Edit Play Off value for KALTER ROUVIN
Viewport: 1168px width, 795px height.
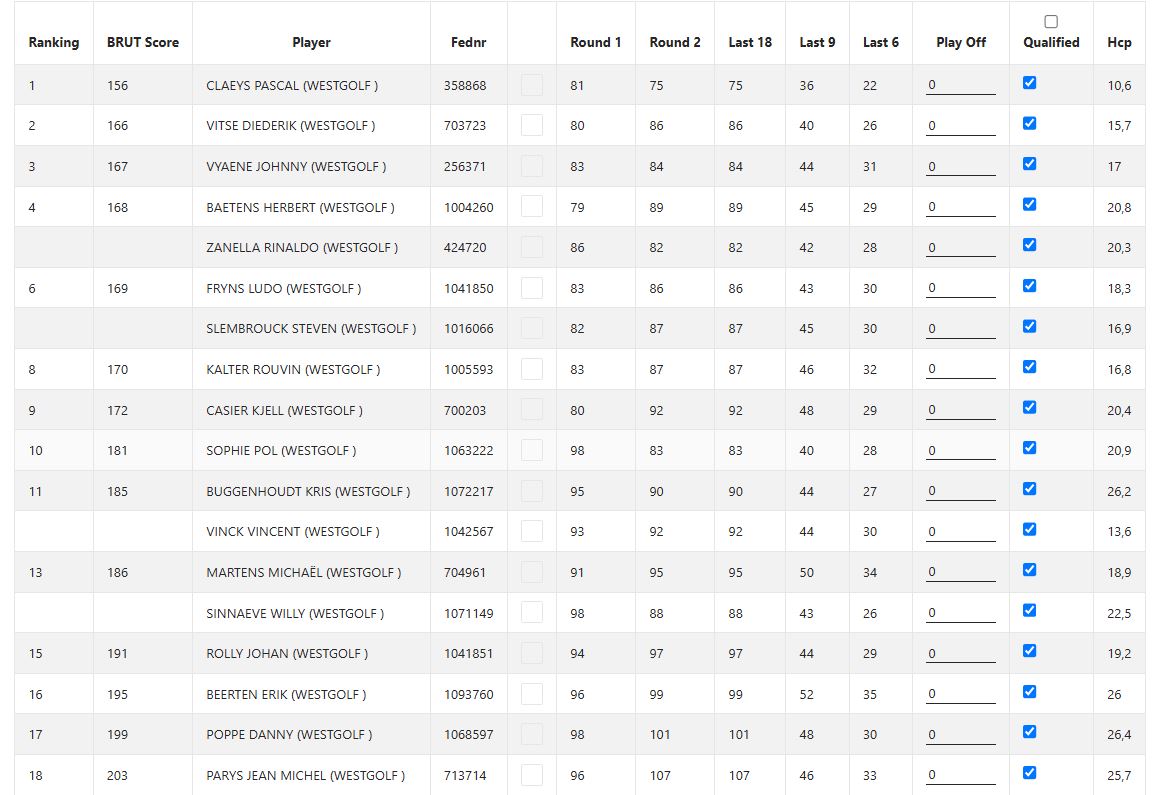tap(960, 370)
